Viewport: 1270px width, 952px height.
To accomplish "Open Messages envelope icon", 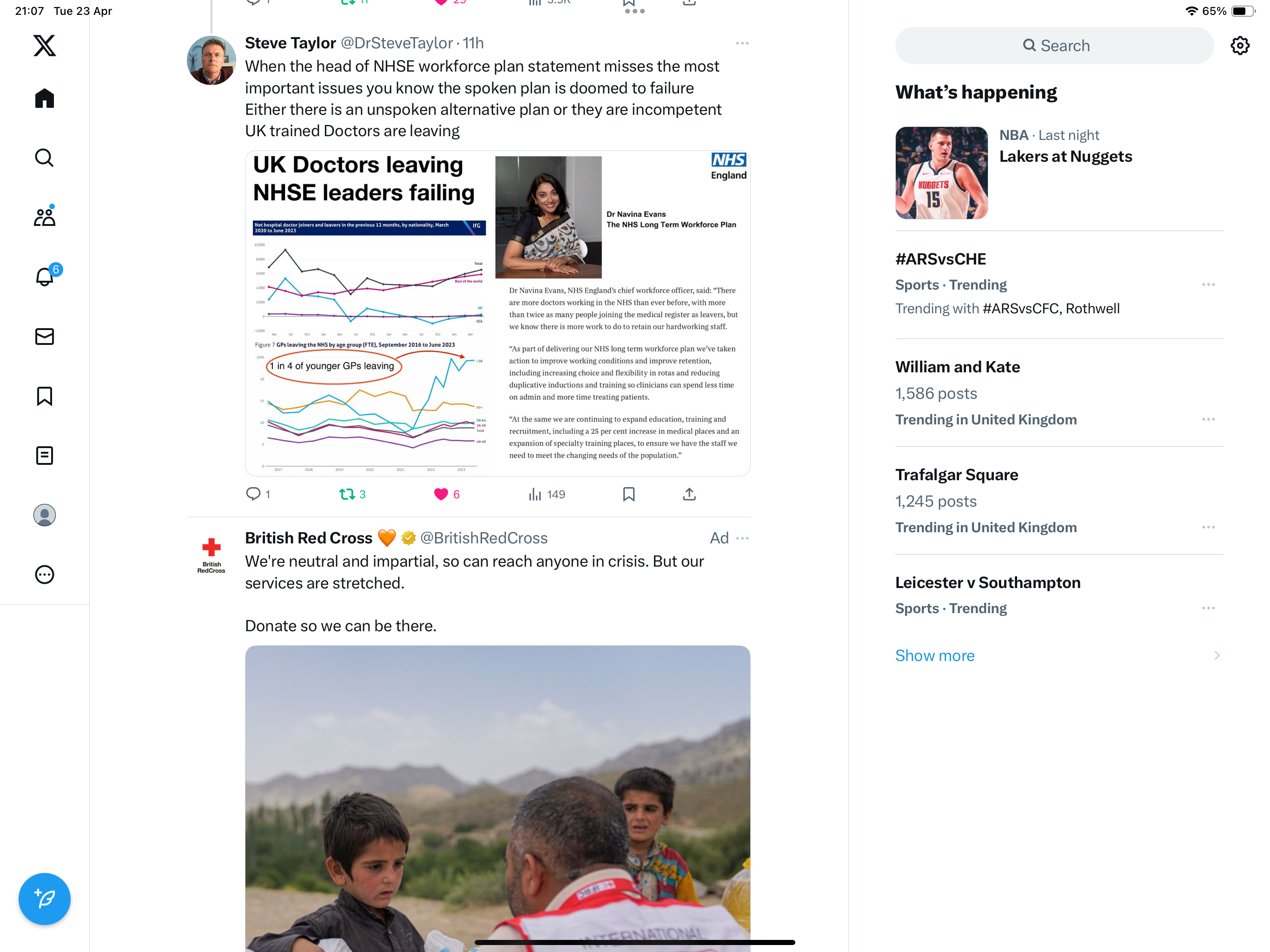I will point(44,337).
